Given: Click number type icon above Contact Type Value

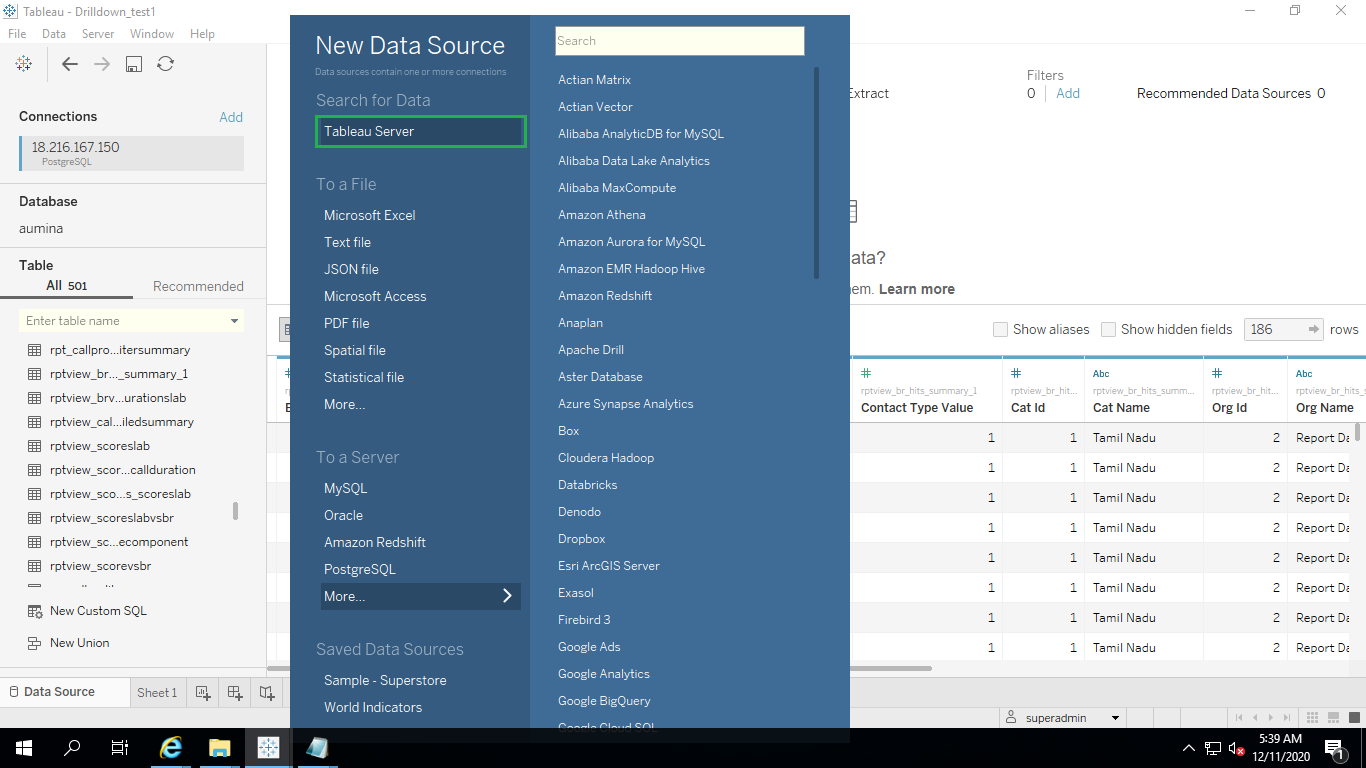Looking at the screenshot, I should (x=866, y=374).
